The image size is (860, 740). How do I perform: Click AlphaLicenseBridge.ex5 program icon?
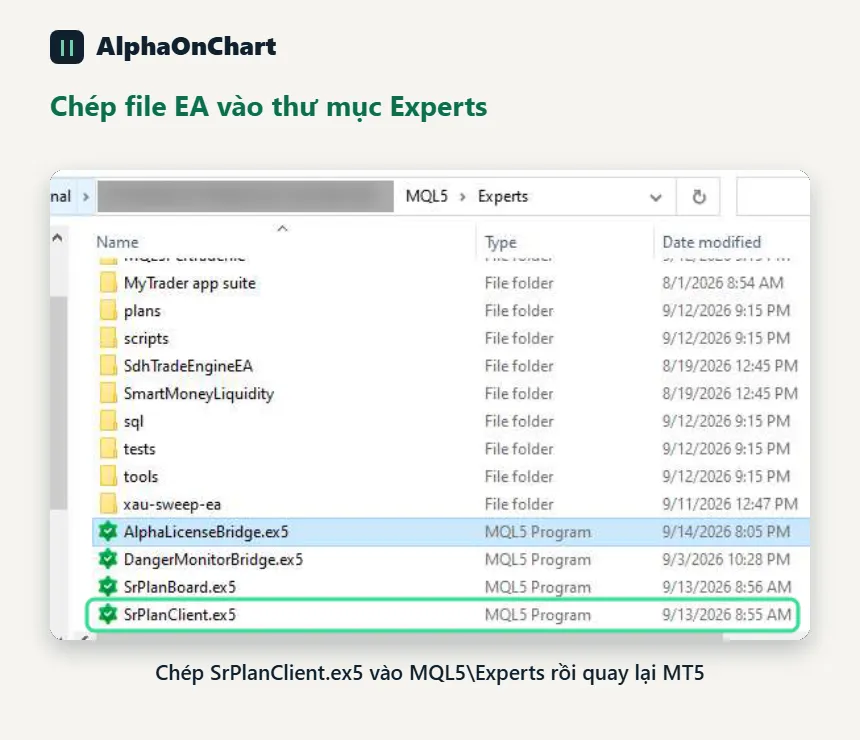point(108,532)
